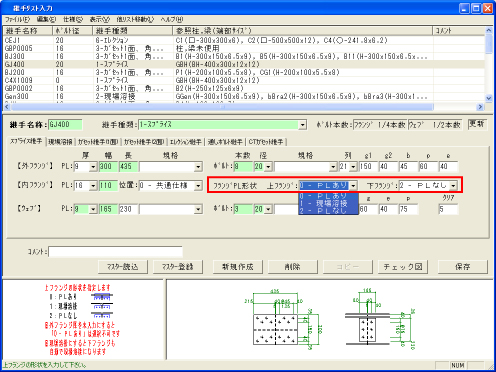Open the 下フランジ shape dropdown

point(453,186)
